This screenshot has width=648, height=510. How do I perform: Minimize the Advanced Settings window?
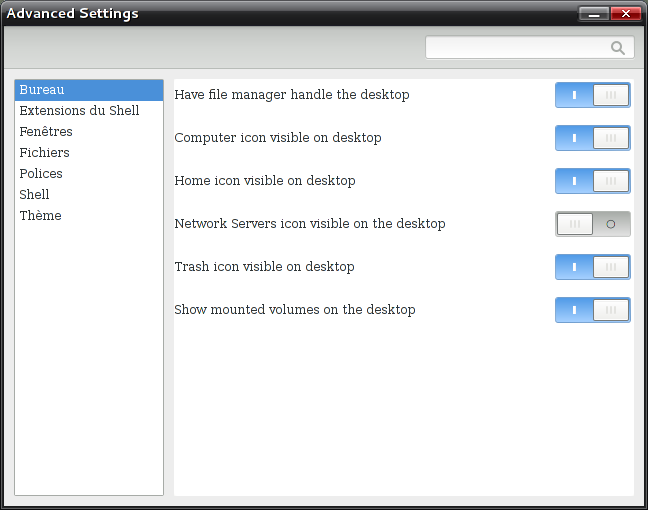click(x=594, y=14)
